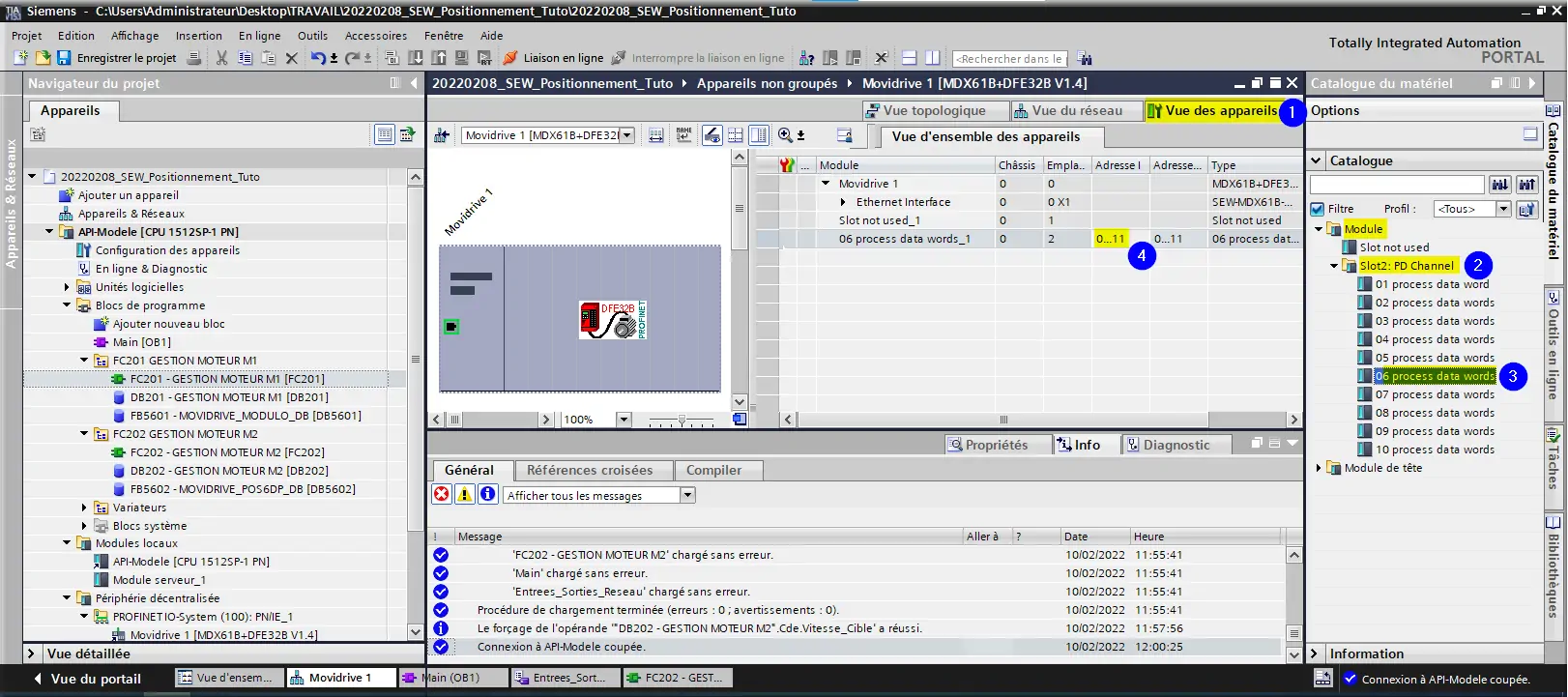
Task: Expand the Module de tête folder
Action: coord(1319,468)
